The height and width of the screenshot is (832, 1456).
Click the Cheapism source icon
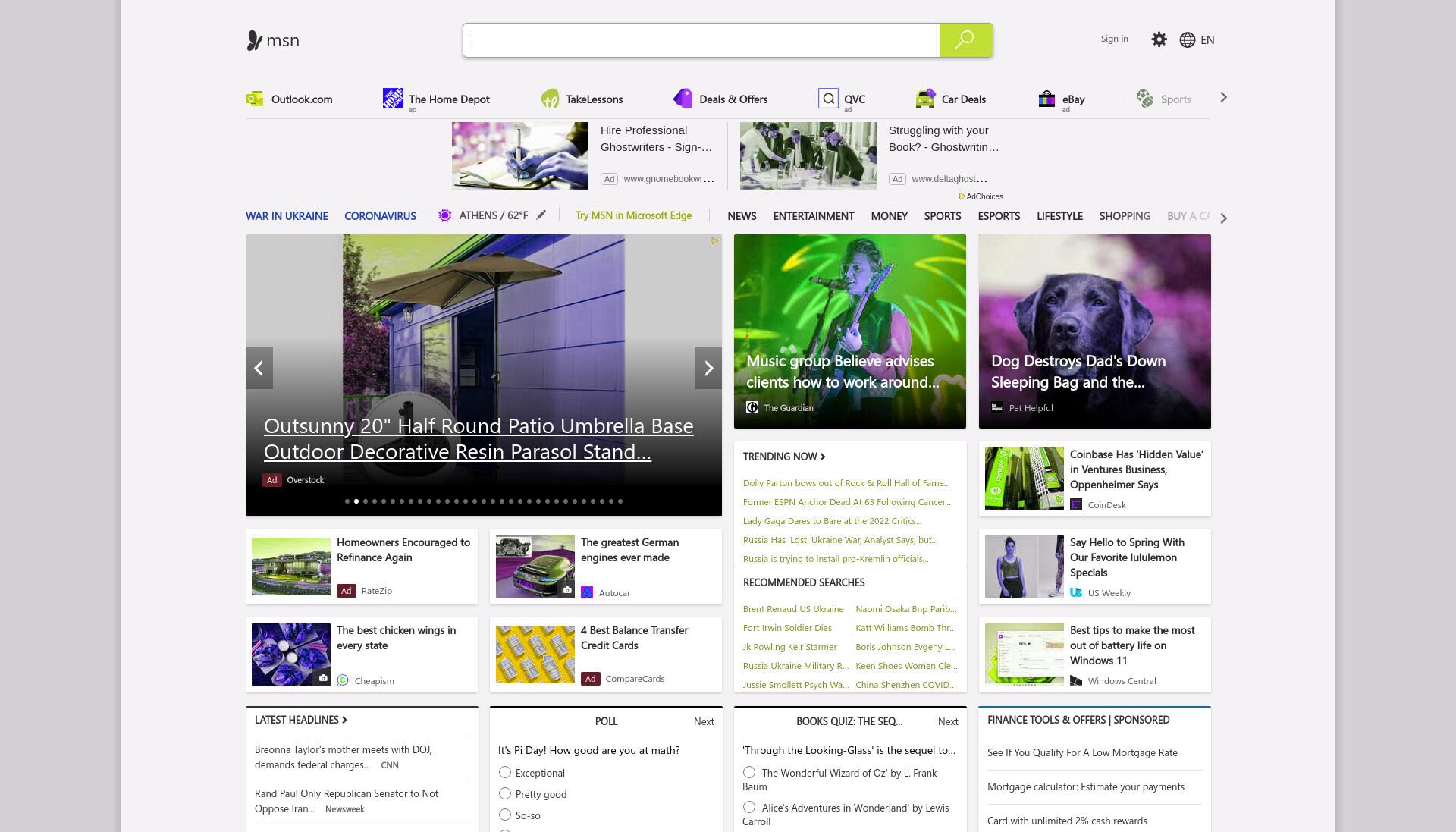pyautogui.click(x=343, y=680)
